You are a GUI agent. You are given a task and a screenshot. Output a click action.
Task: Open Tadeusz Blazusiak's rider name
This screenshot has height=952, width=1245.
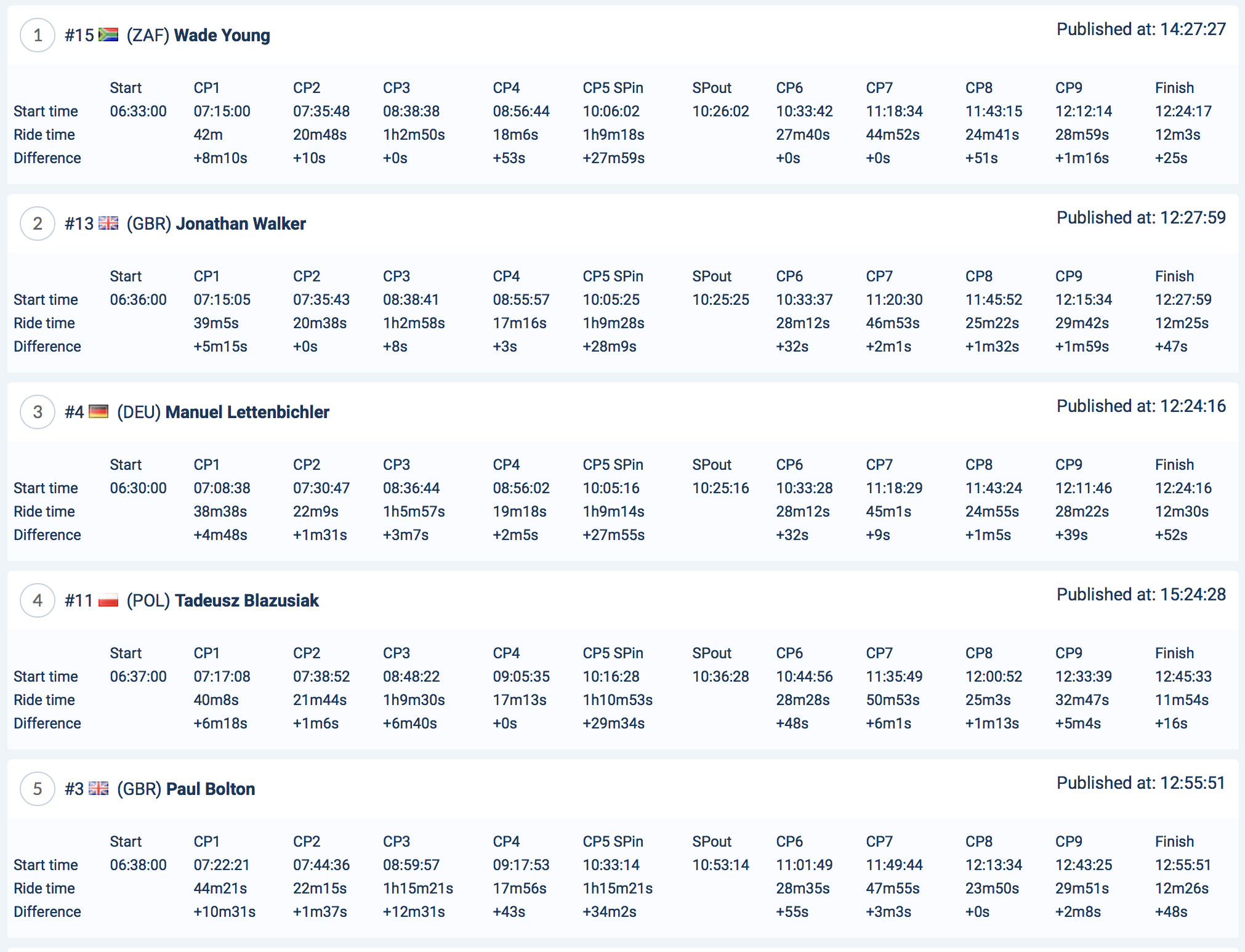coord(246,600)
